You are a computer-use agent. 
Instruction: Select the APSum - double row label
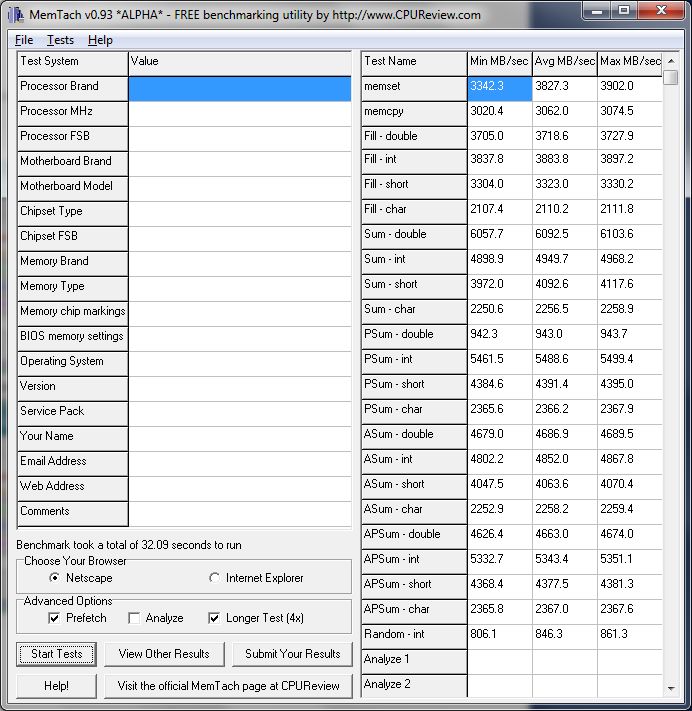coord(414,537)
